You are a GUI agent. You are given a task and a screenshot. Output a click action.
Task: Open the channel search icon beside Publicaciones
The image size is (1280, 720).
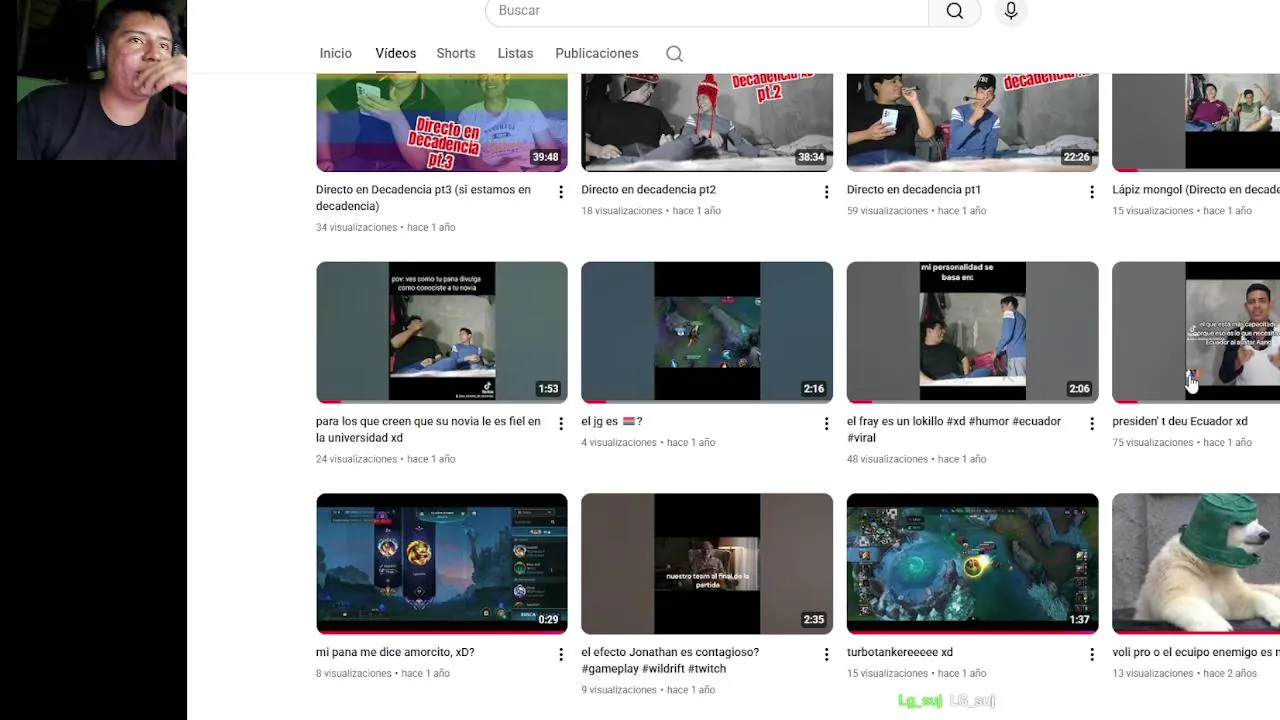(x=674, y=54)
